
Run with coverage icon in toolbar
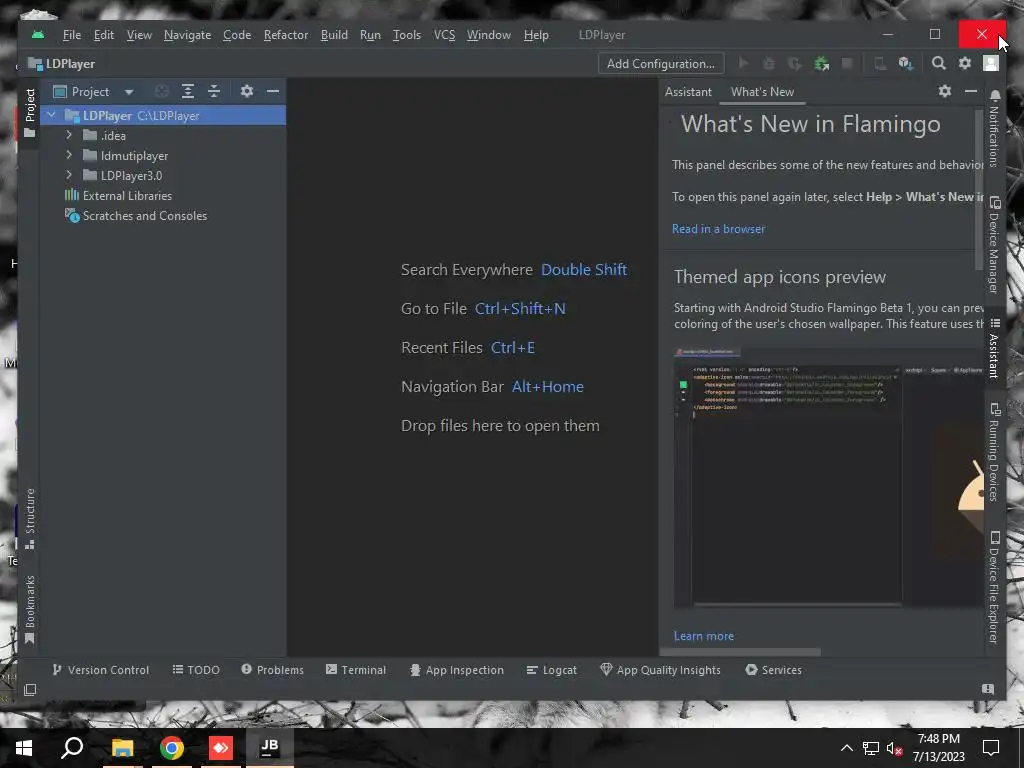795,63
